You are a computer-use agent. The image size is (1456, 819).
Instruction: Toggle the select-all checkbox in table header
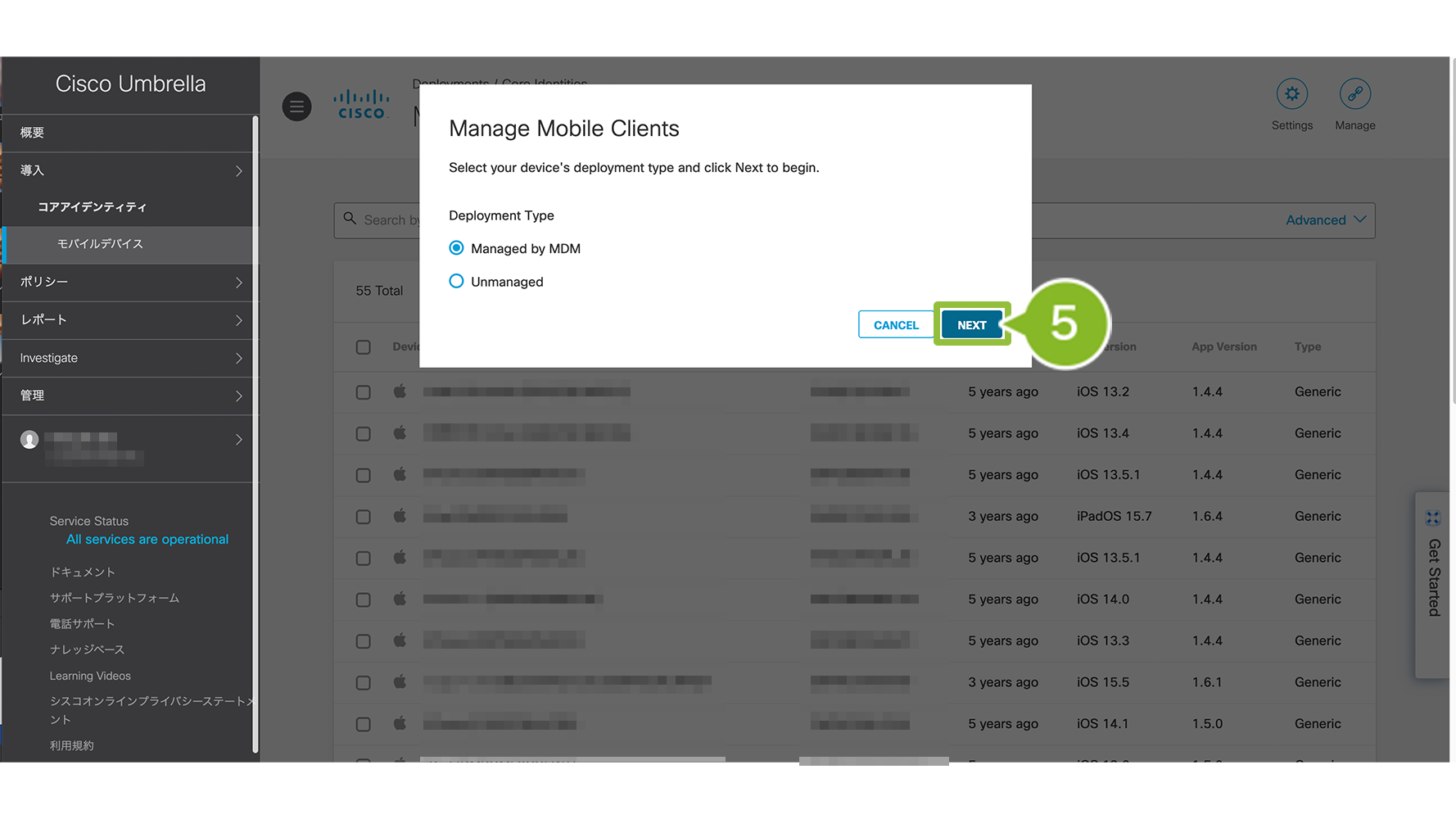point(364,347)
